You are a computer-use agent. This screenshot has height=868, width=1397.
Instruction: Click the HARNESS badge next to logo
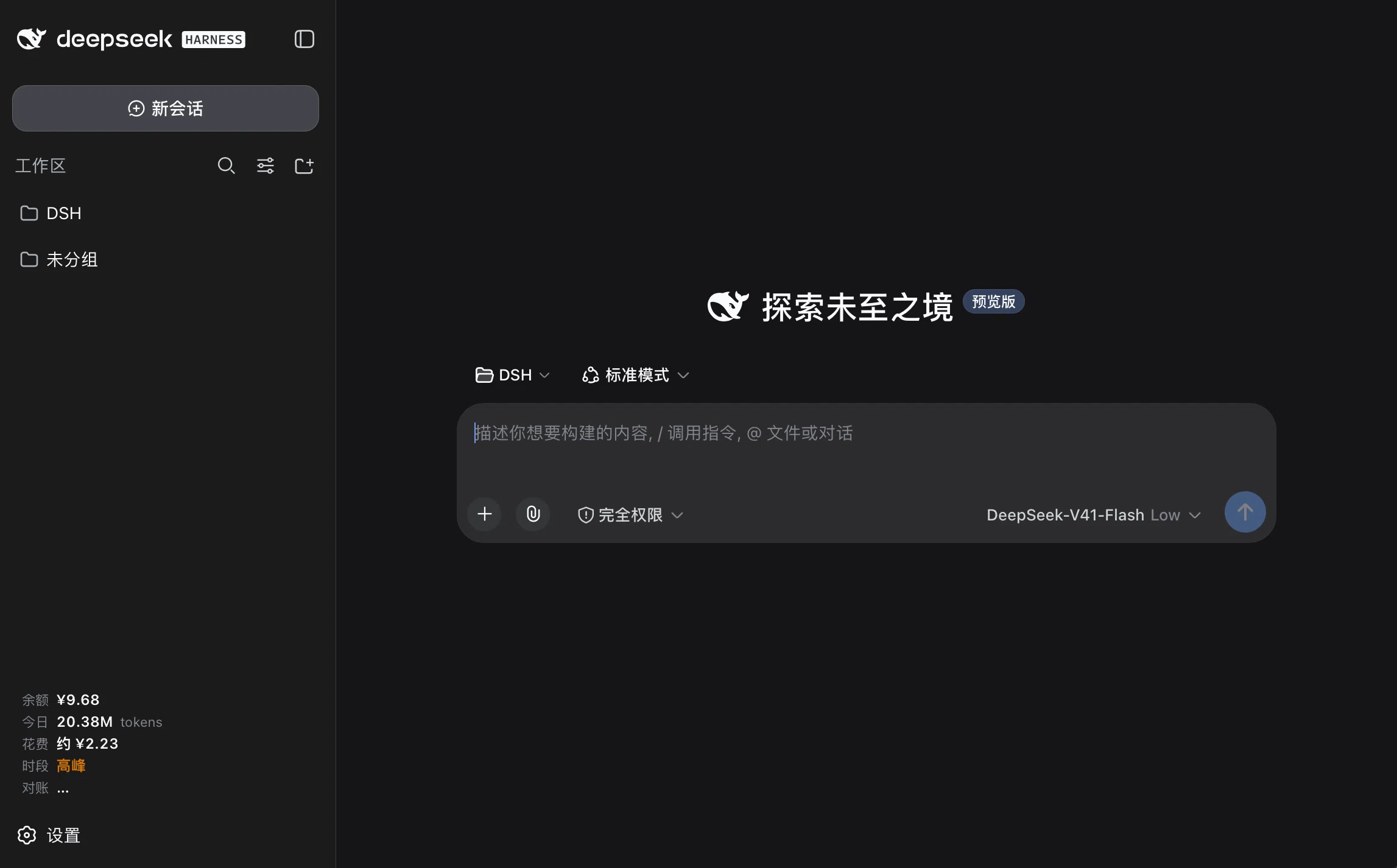pyautogui.click(x=214, y=40)
